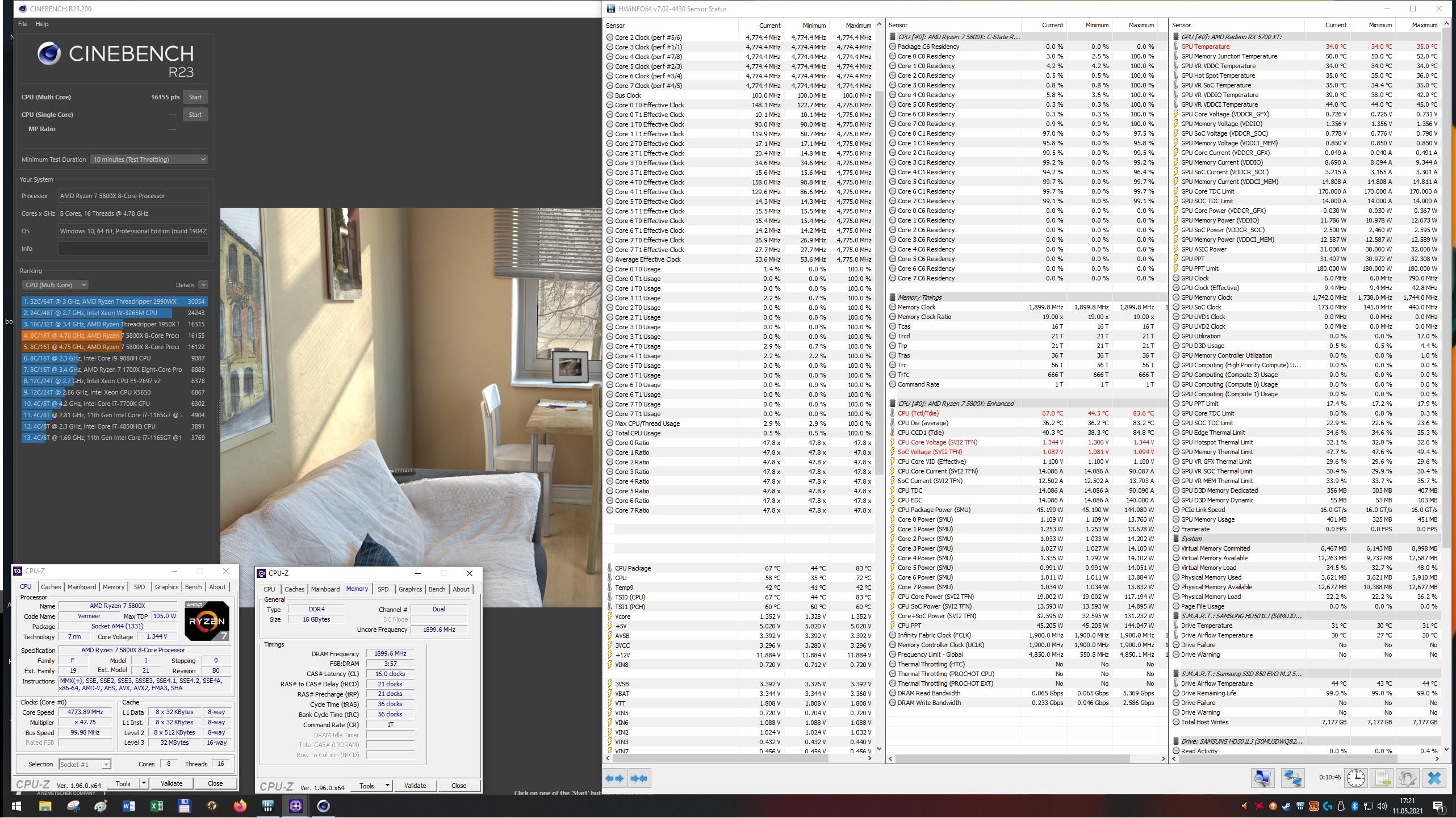
Task: Open Minimum Test Duration dropdown
Action: point(149,160)
